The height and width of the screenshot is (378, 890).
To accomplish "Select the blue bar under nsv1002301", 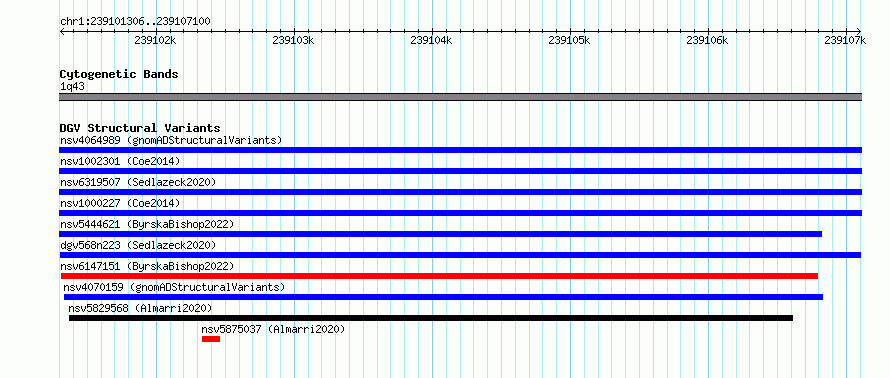I will pos(460,171).
